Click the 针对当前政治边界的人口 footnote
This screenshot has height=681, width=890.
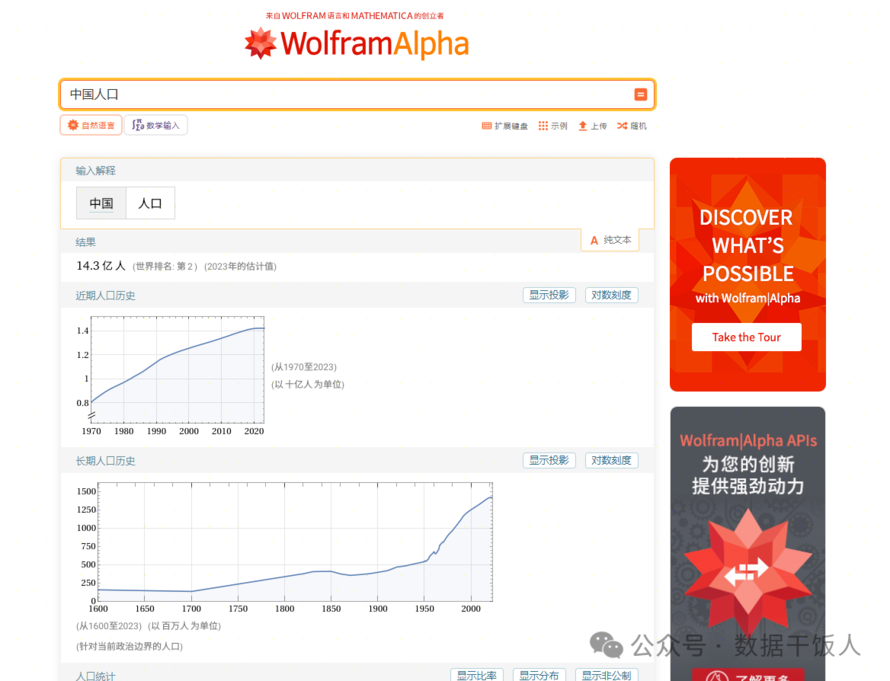129,646
